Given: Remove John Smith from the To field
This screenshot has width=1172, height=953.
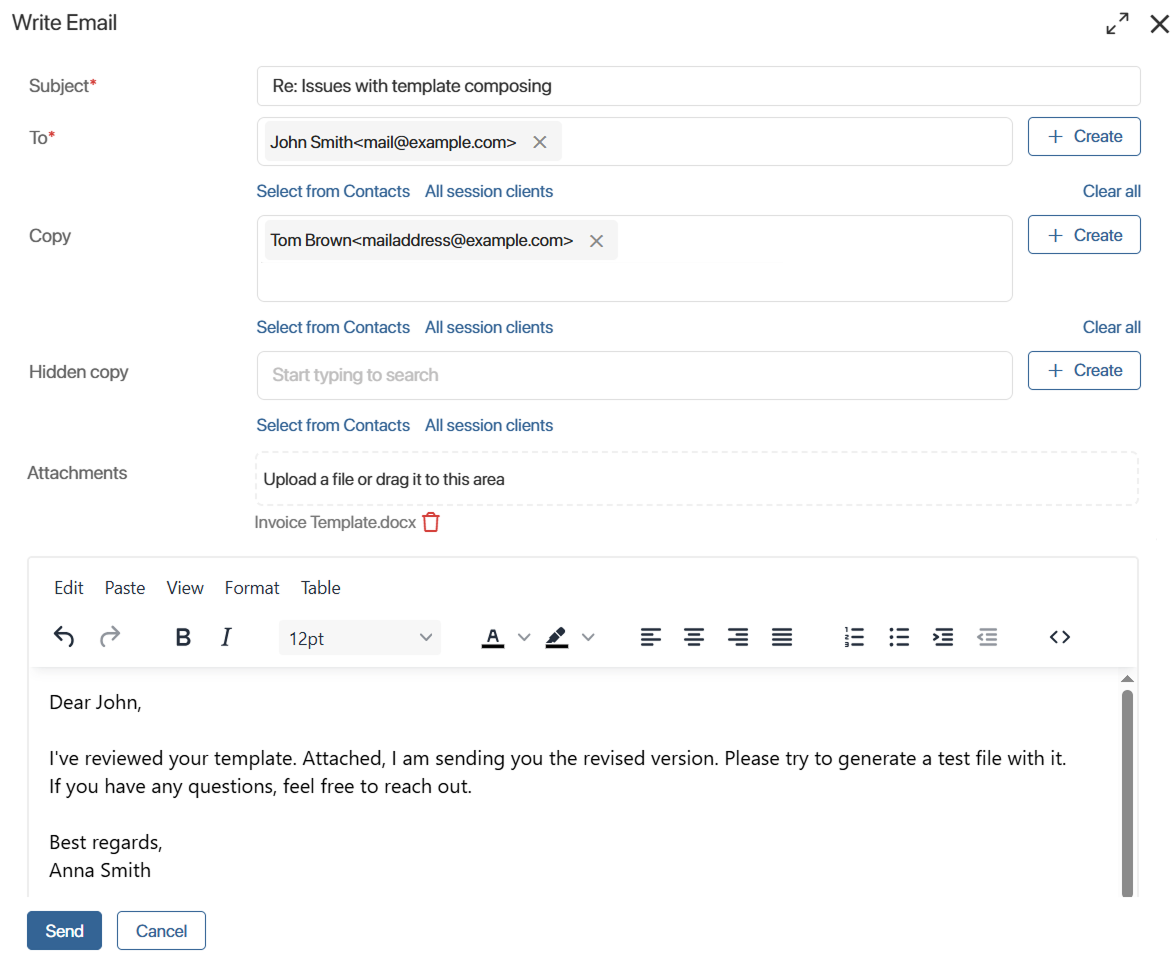Looking at the screenshot, I should (x=540, y=142).
